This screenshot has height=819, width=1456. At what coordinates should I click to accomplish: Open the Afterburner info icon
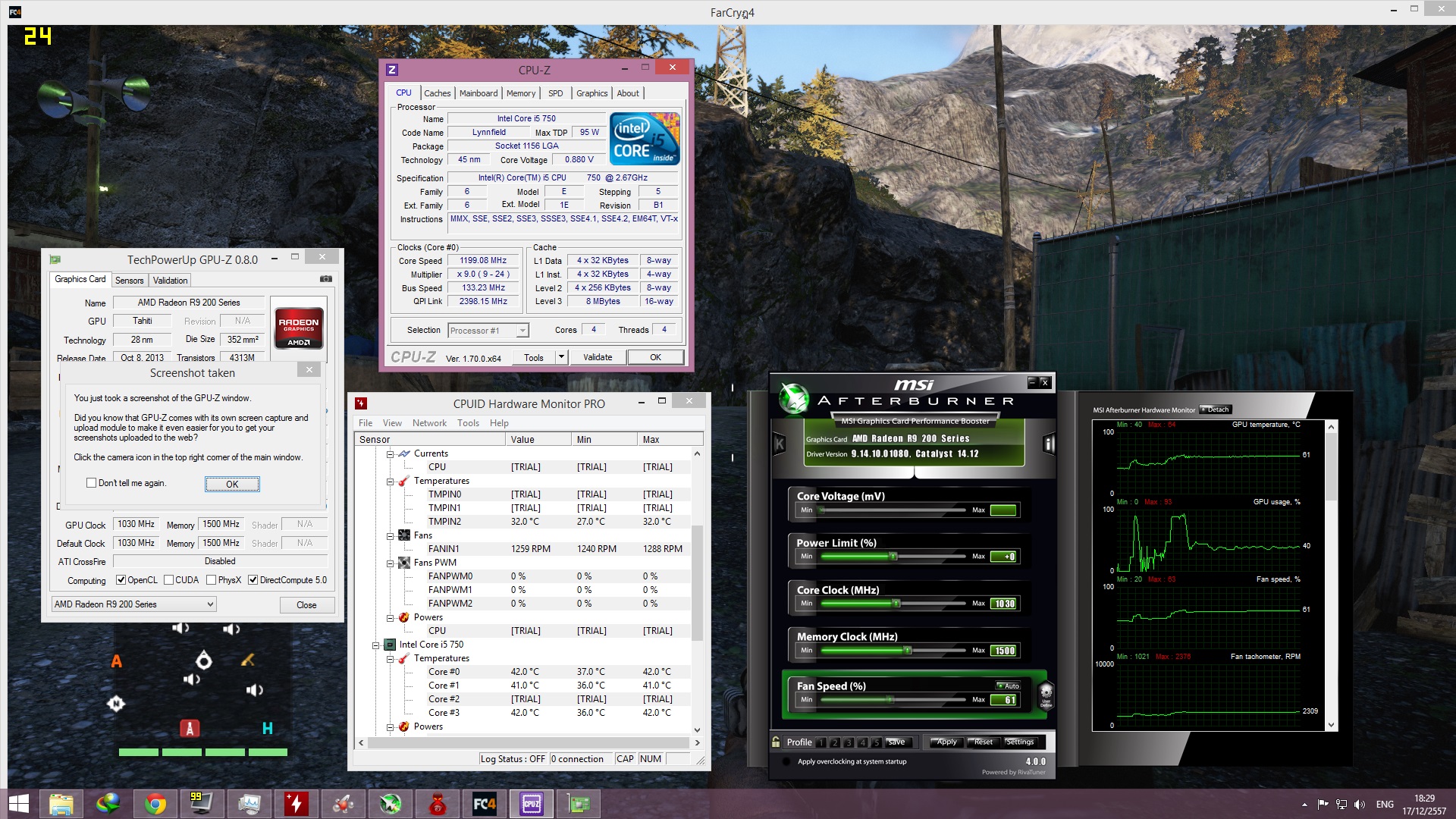(1049, 444)
